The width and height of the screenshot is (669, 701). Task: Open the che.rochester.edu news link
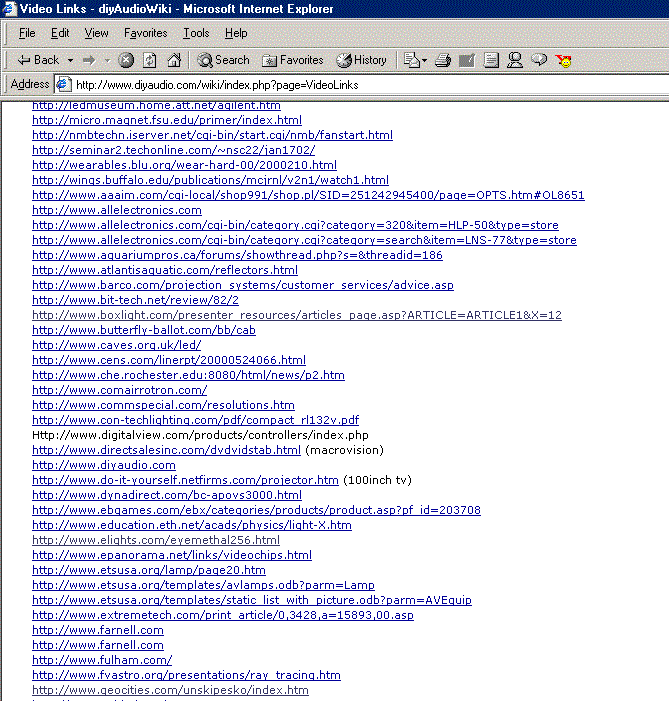188,375
